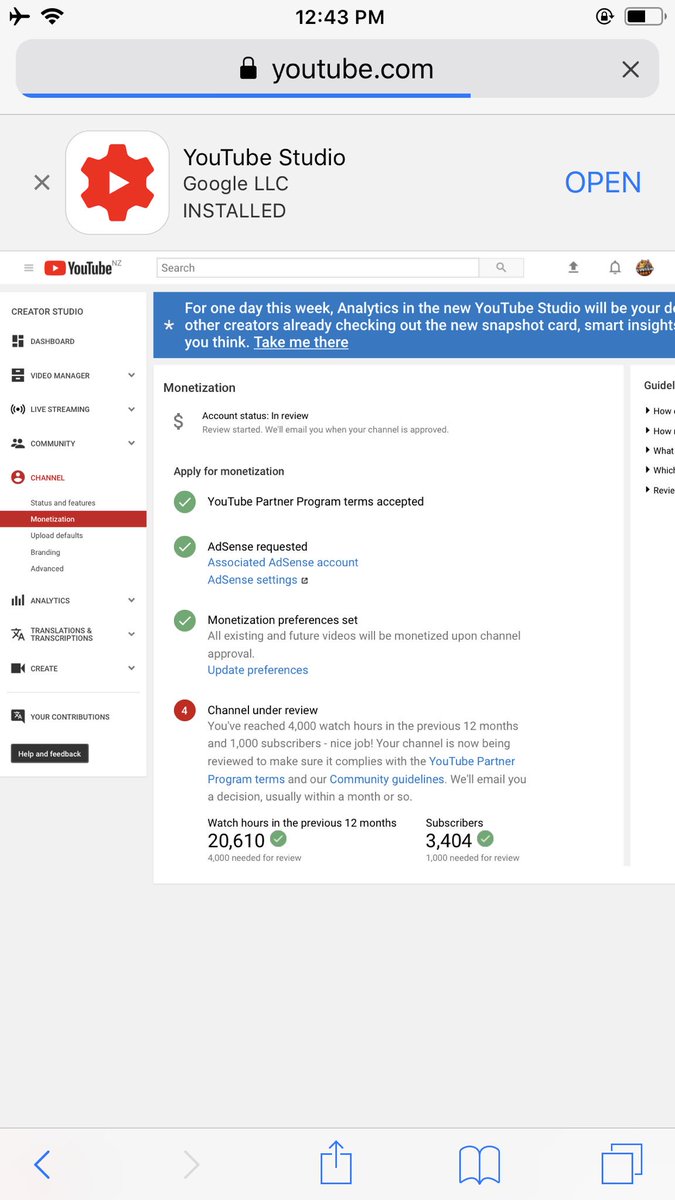Expand the Live Streaming chevron
The height and width of the screenshot is (1200, 675).
point(131,410)
